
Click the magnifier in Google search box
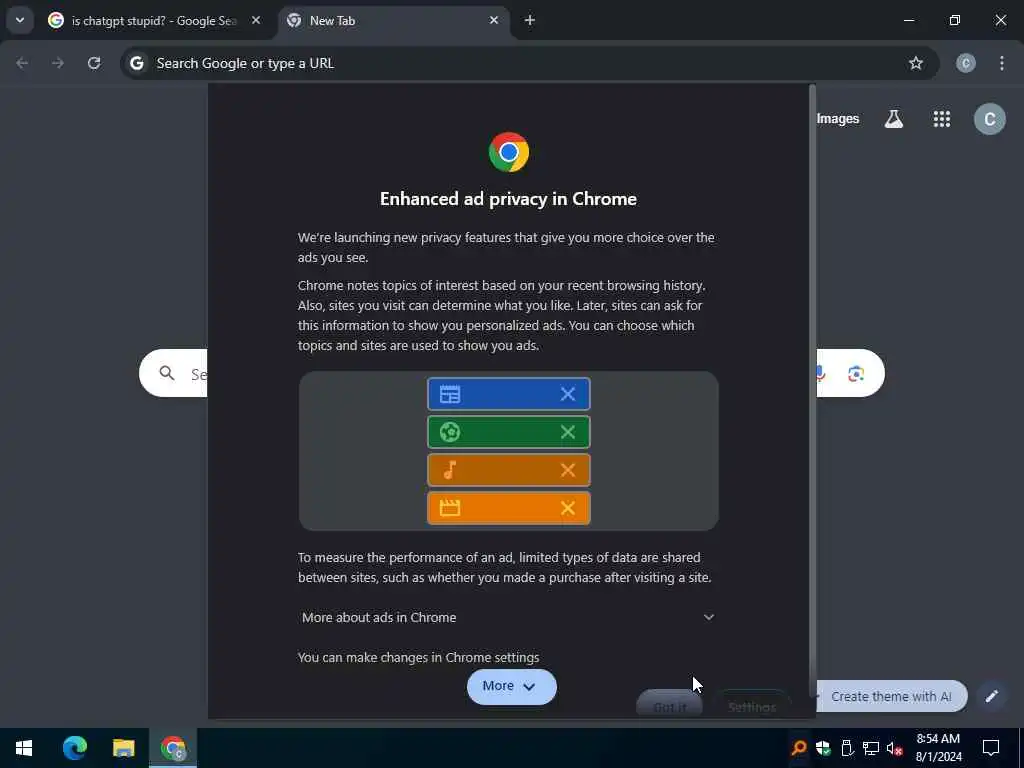(x=167, y=373)
